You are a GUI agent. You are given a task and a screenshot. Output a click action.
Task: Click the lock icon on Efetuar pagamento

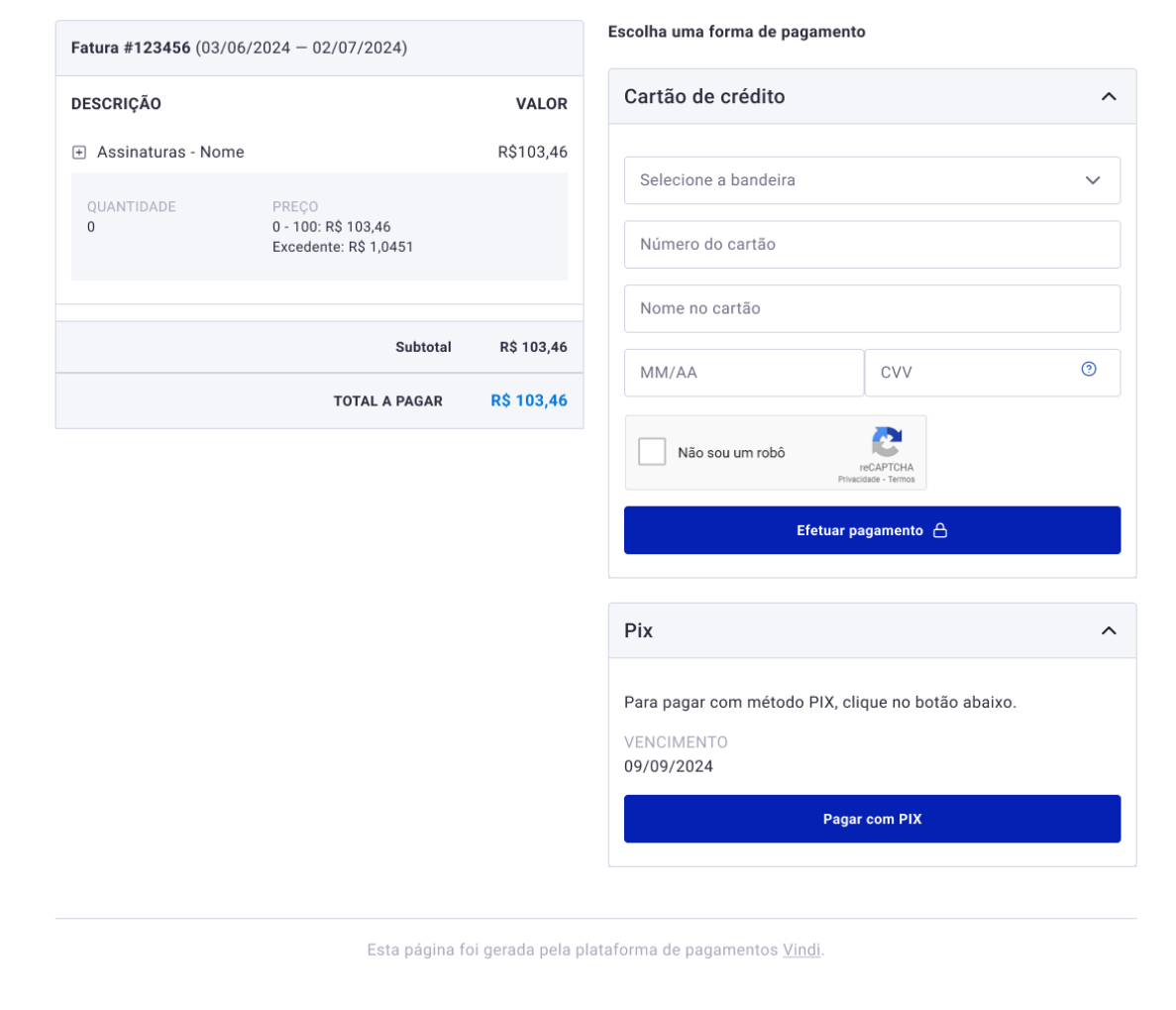tap(940, 531)
